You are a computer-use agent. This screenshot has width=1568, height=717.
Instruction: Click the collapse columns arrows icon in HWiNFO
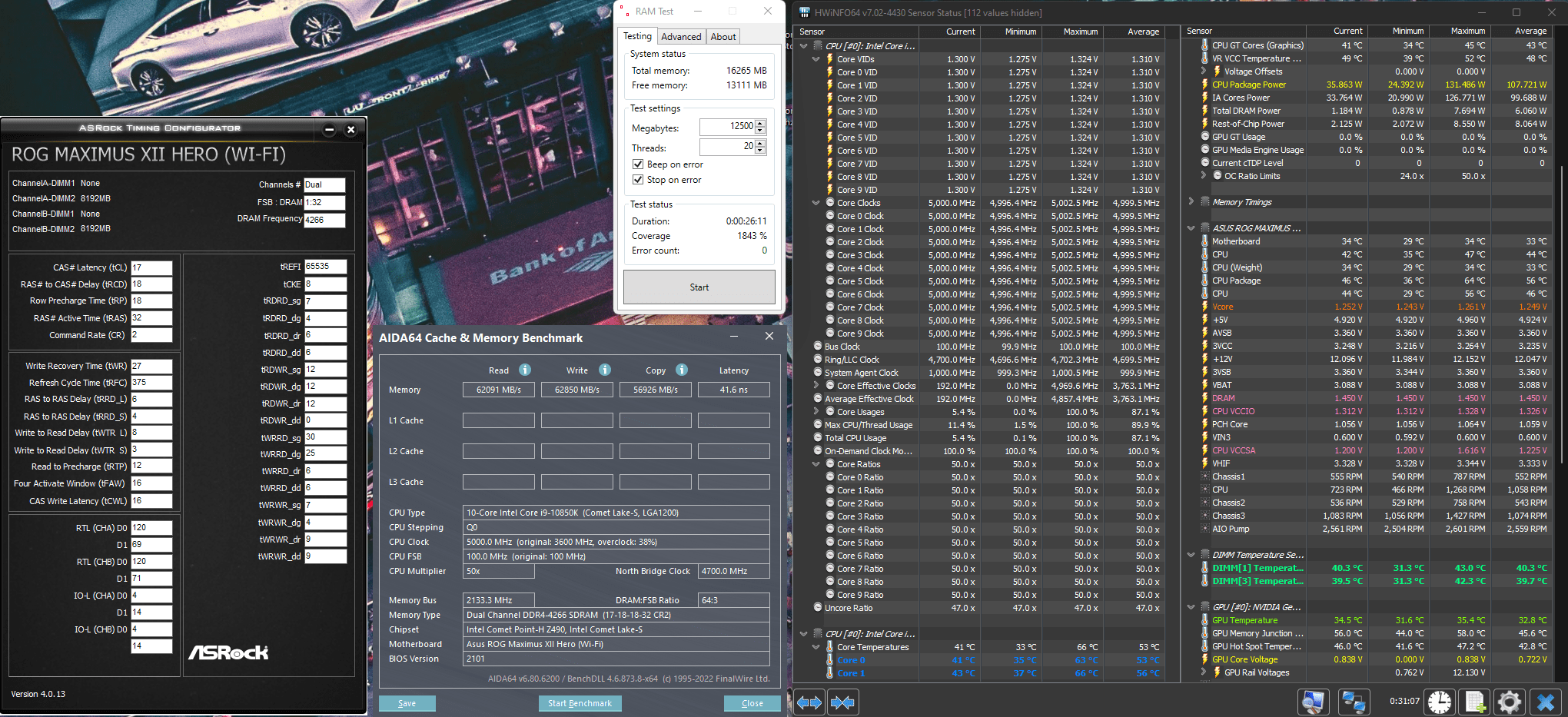[842, 702]
